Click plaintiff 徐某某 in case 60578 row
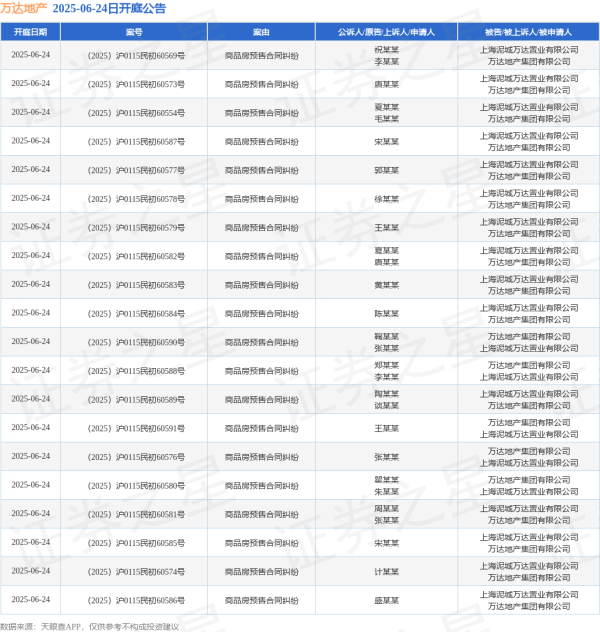Screen dimensions: 600x632 click(386, 199)
